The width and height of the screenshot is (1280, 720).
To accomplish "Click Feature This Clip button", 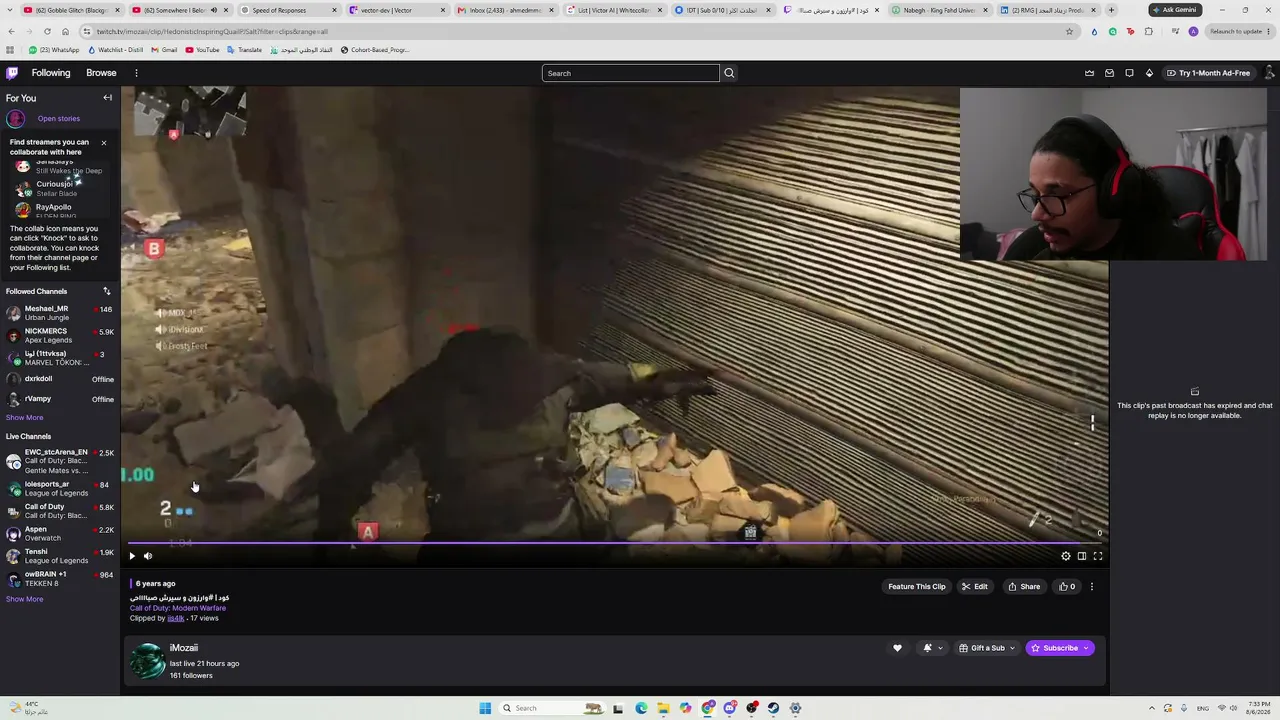I will tap(917, 587).
